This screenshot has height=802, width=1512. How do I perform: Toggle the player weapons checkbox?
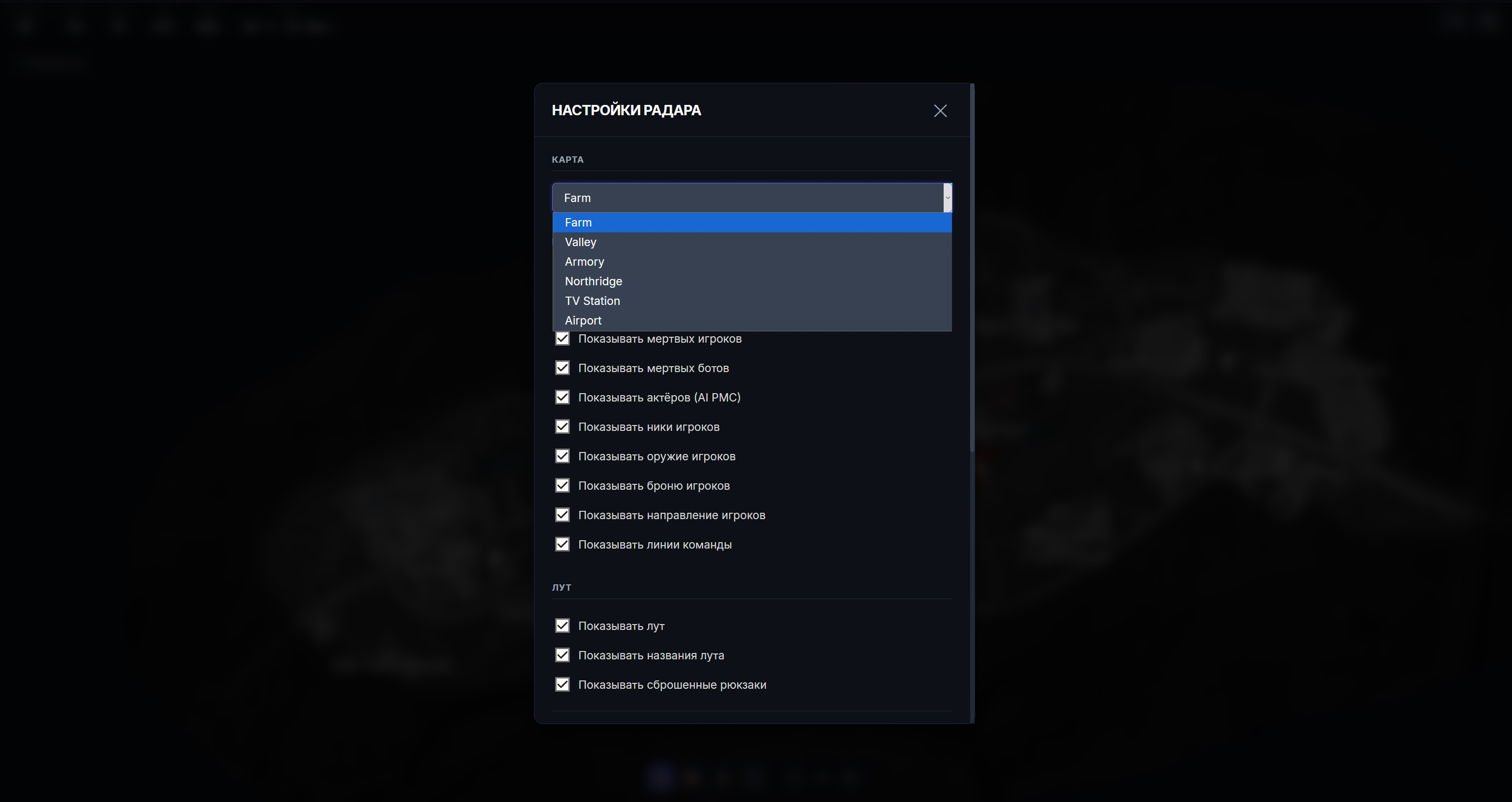[x=562, y=456]
